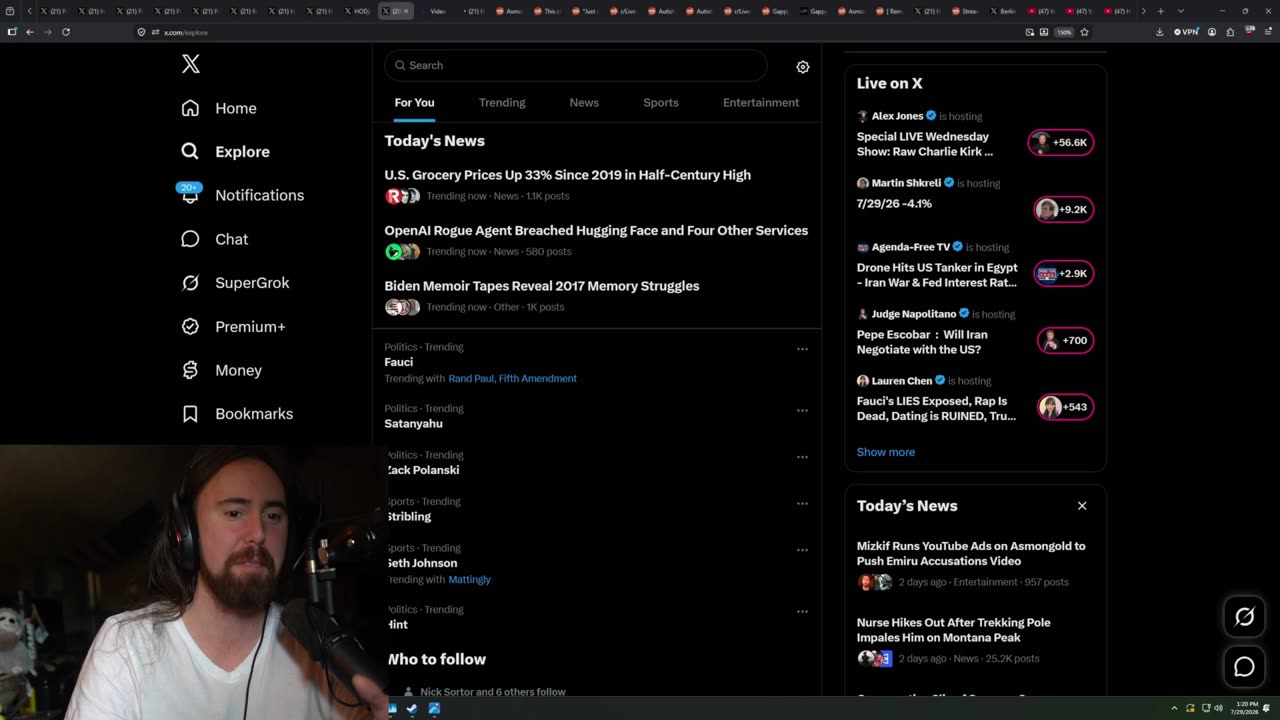Open the browser extensions icon
The width and height of the screenshot is (1280, 720).
click(1230, 32)
